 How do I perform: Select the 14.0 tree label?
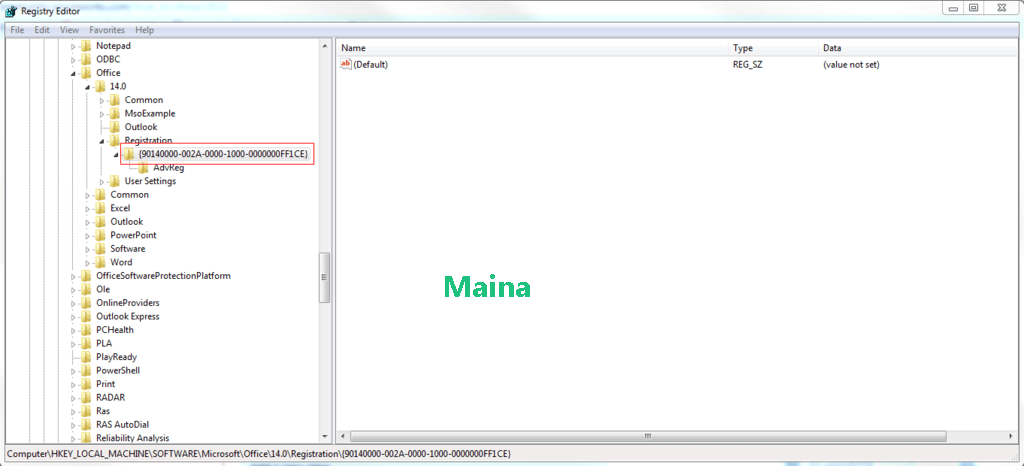(118, 87)
